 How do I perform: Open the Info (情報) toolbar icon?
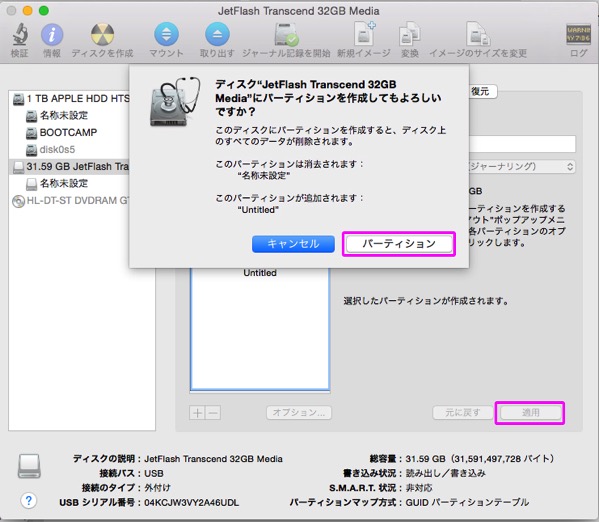[x=52, y=34]
